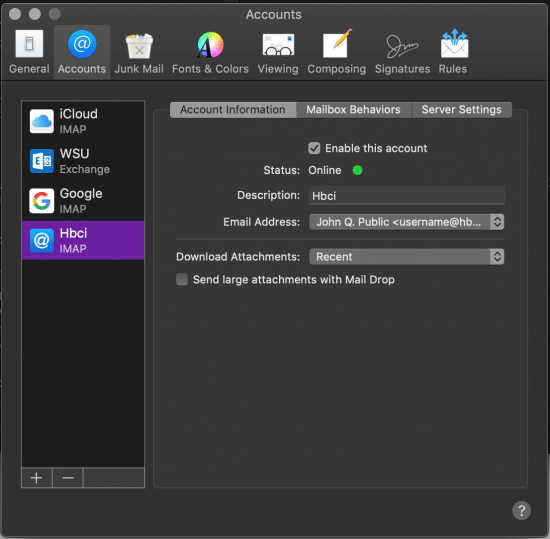Switch to Account Information tab

(233, 110)
